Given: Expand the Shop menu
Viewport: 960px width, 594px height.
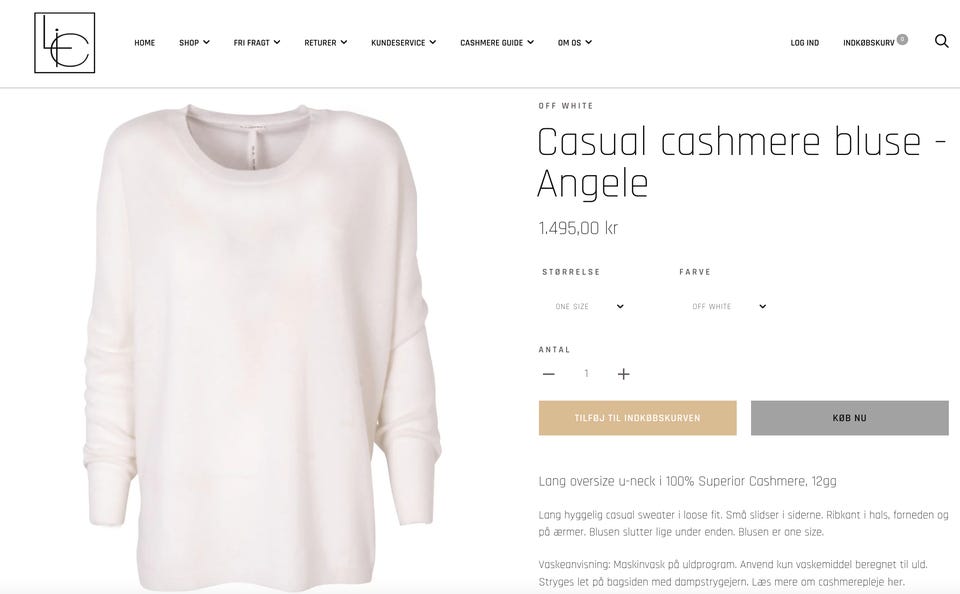Looking at the screenshot, I should [194, 43].
